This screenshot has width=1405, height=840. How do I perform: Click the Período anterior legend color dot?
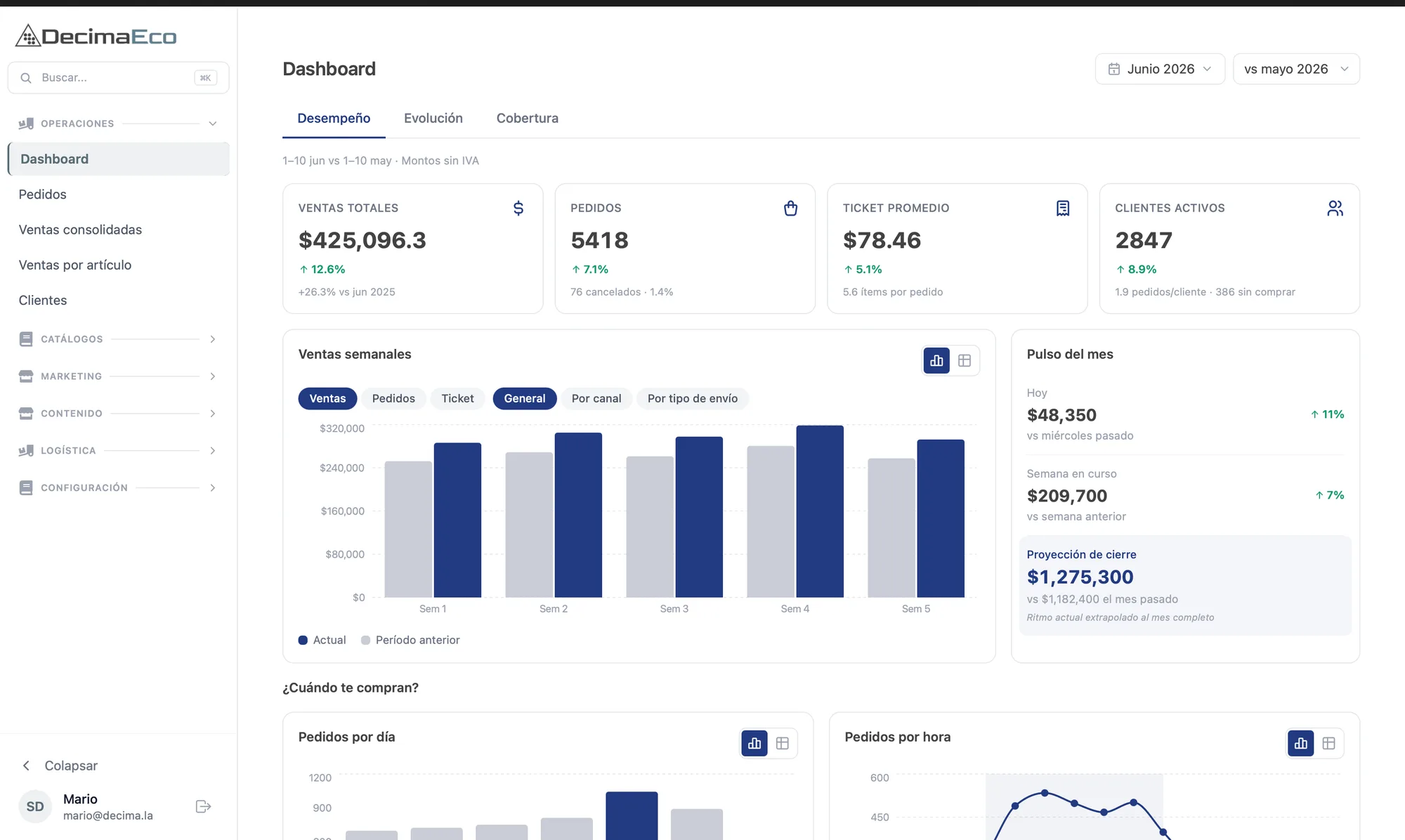(365, 641)
